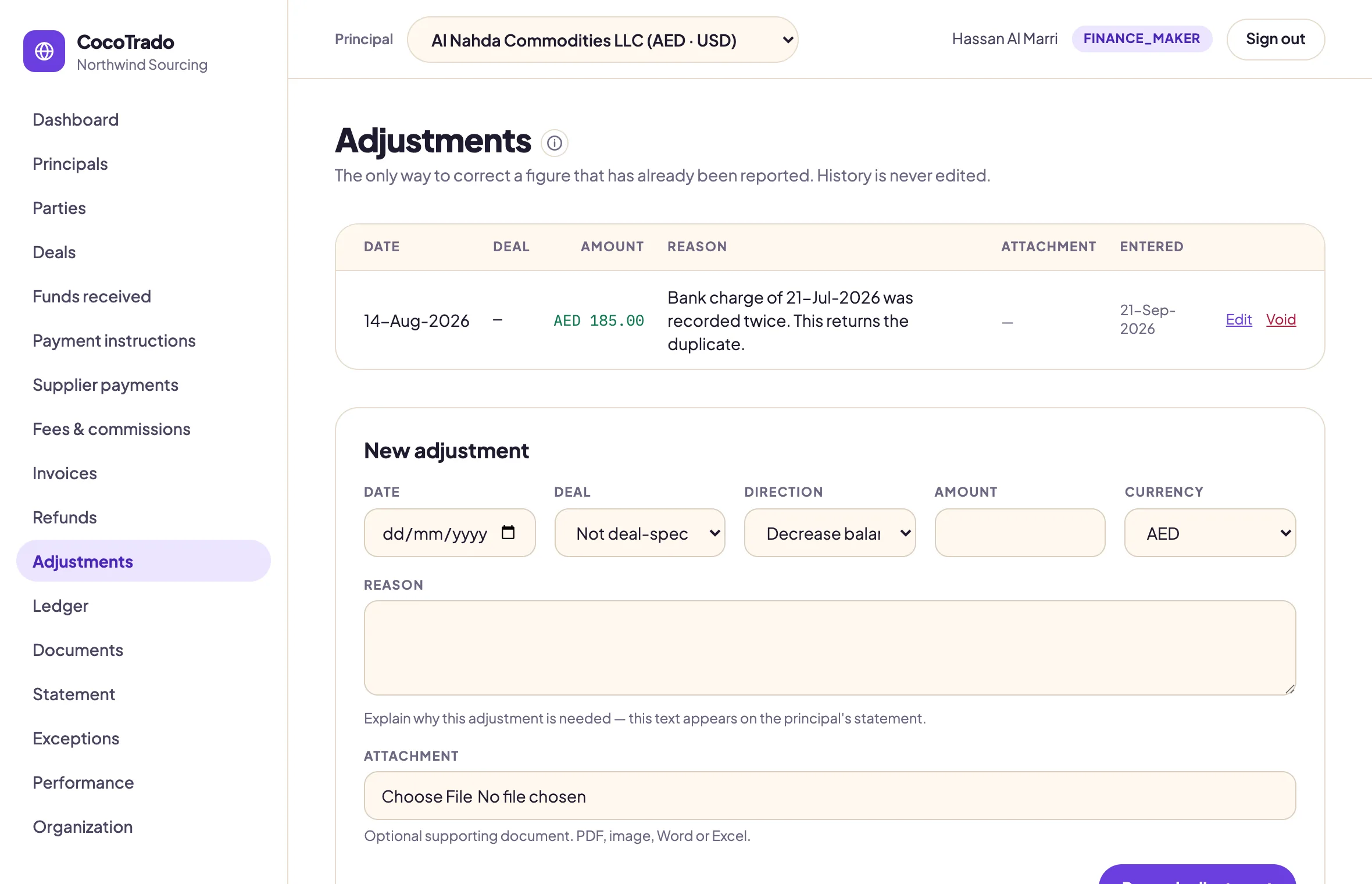The height and width of the screenshot is (884, 1372).
Task: Select Adjustments in sidebar
Action: pos(144,561)
